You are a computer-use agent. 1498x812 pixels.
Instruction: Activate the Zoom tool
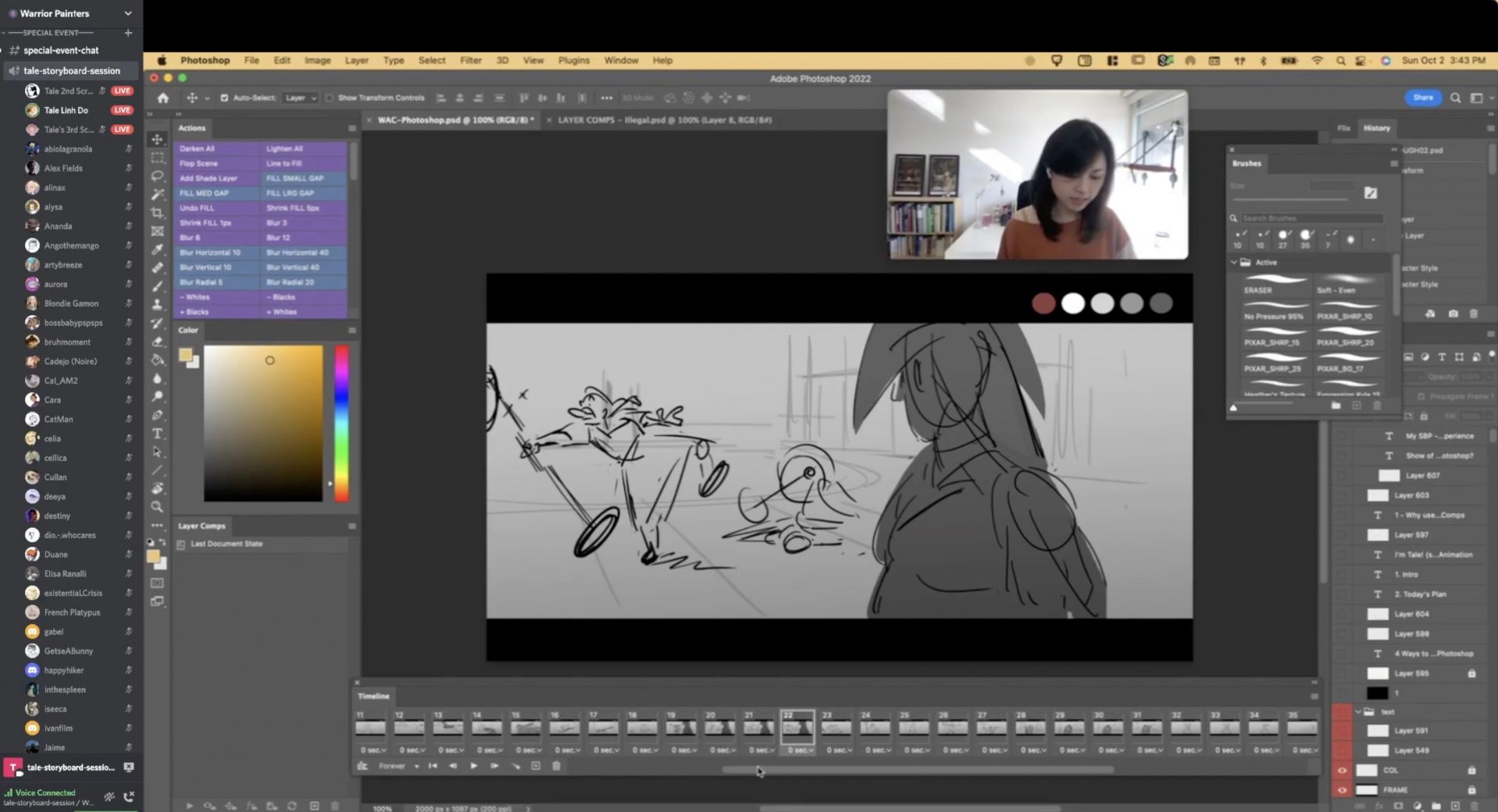tap(158, 507)
